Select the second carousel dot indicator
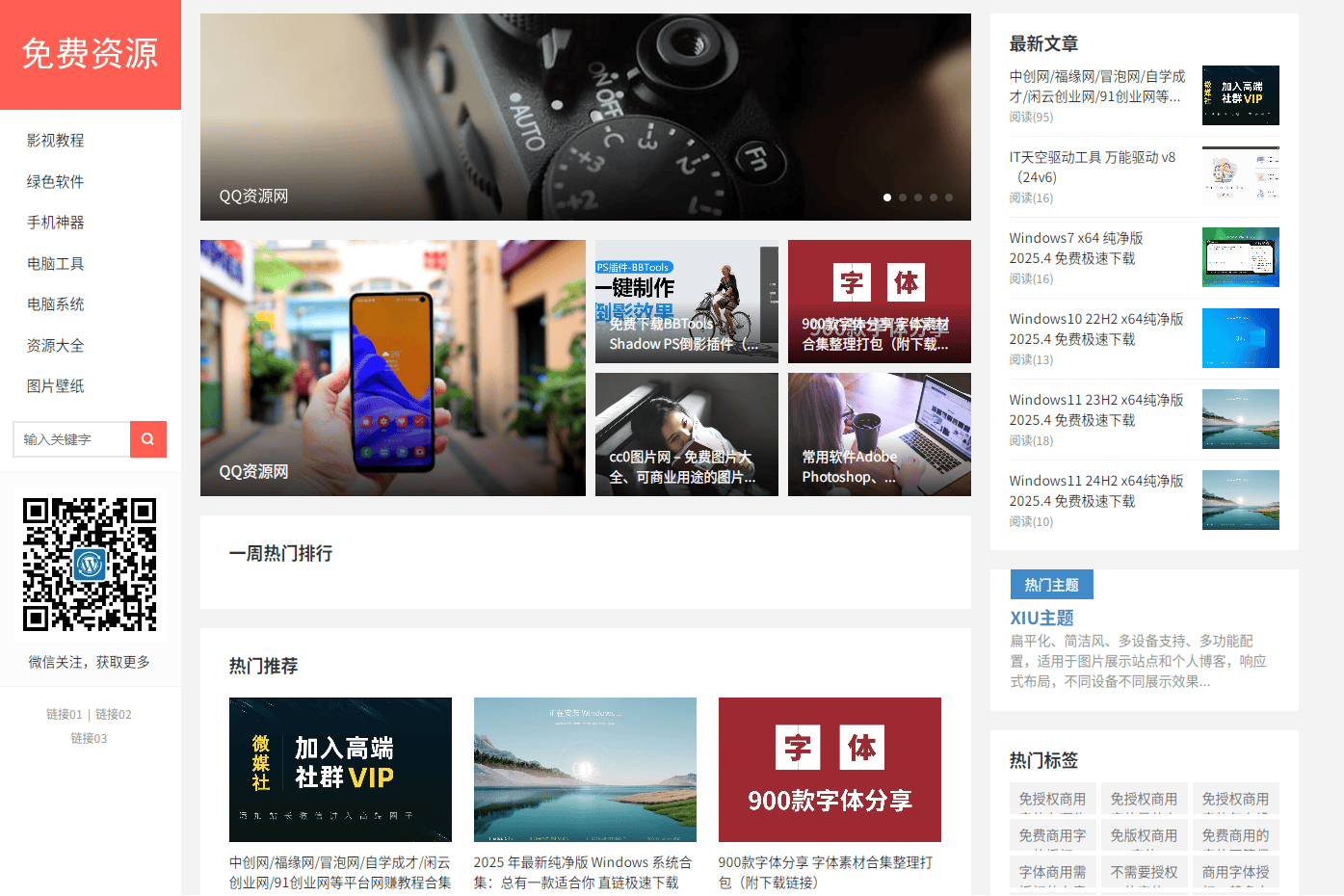Image resolution: width=1344 pixels, height=896 pixels. [x=903, y=198]
